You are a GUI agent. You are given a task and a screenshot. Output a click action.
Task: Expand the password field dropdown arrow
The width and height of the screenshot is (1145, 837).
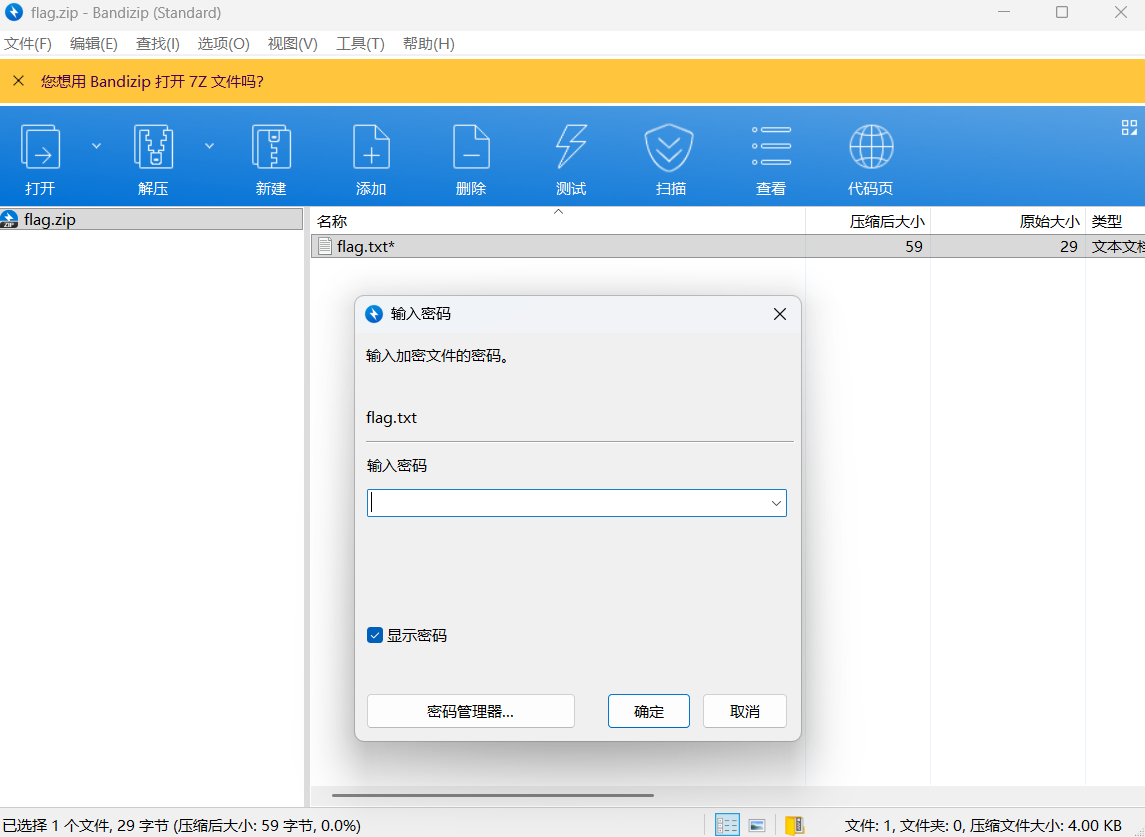776,503
